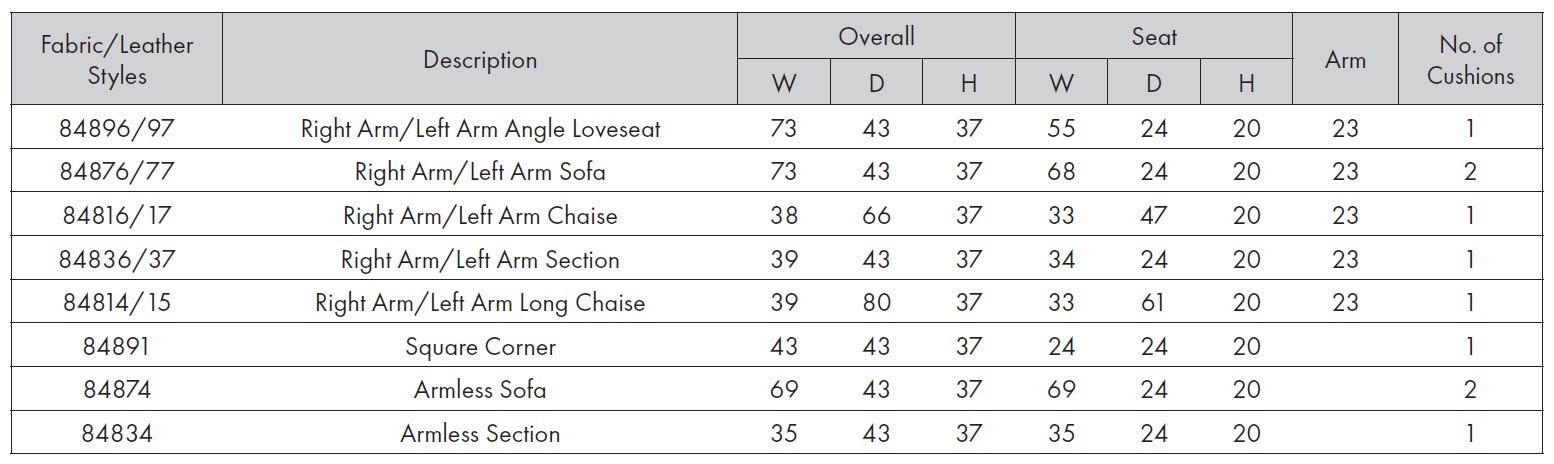This screenshot has width=1554, height=464.
Task: Select style number 84816/17
Action: click(x=117, y=216)
